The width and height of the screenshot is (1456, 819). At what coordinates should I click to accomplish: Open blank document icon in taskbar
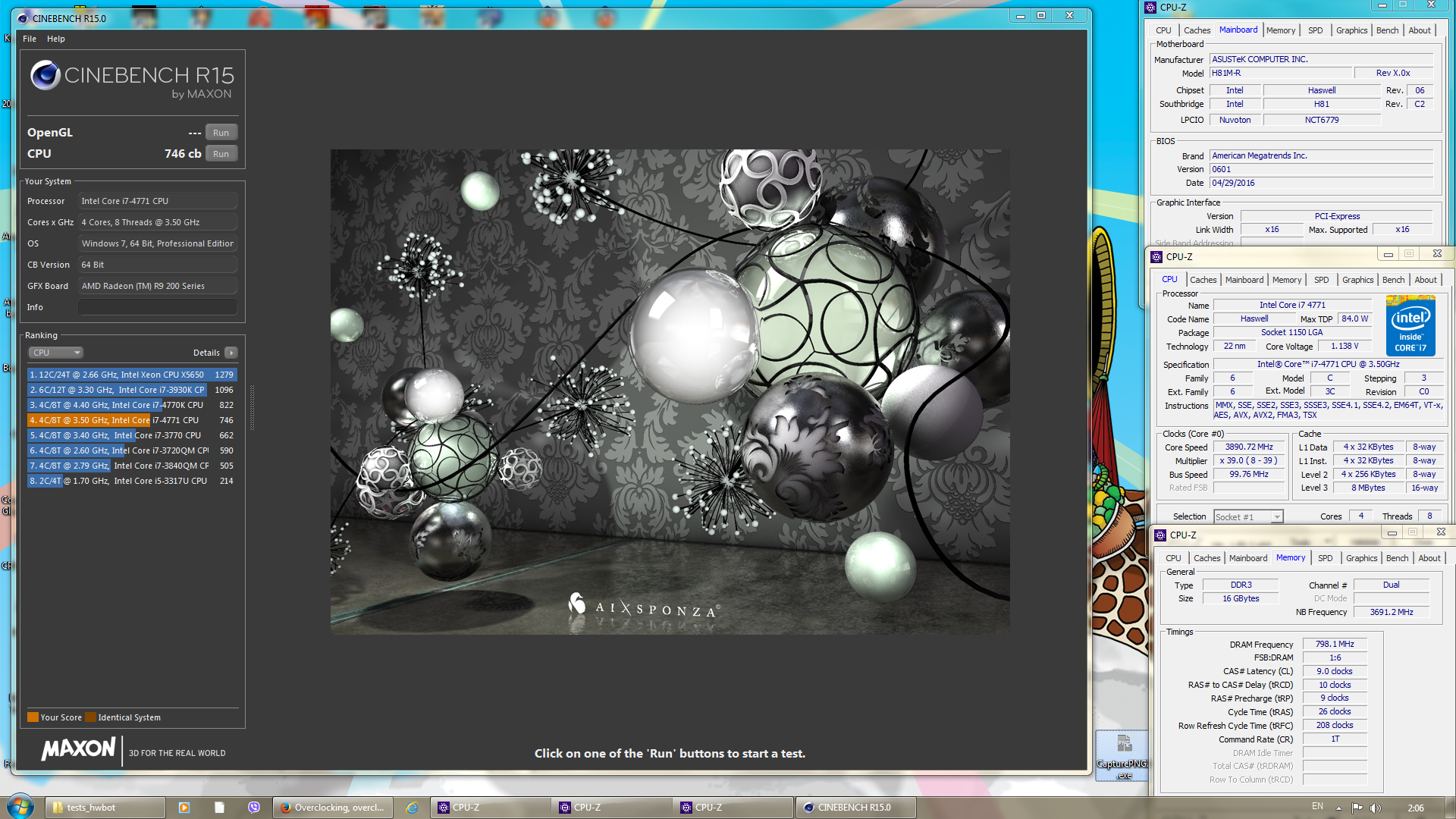[219, 808]
